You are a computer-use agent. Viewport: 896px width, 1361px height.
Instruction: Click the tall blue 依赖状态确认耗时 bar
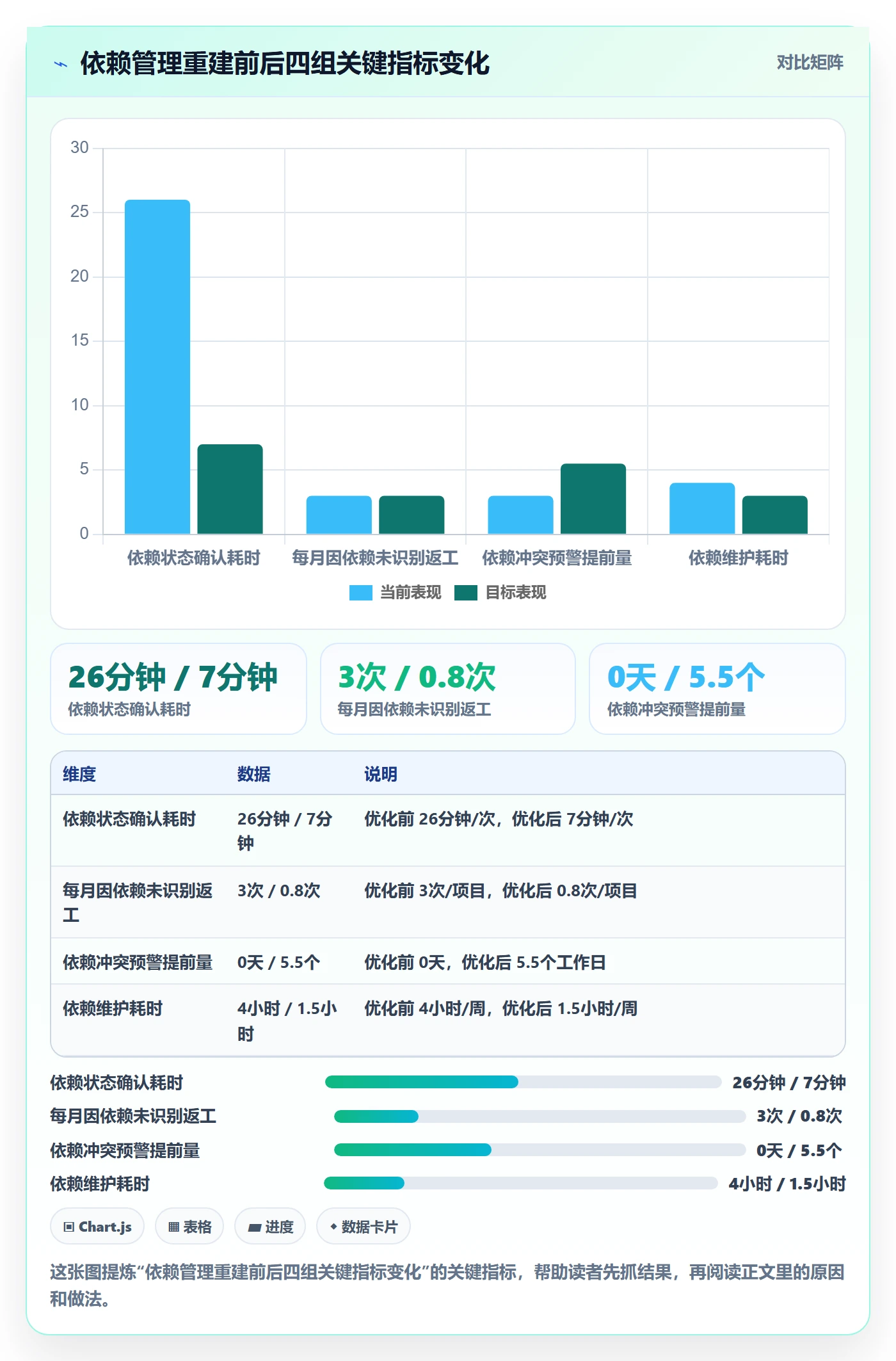click(157, 367)
